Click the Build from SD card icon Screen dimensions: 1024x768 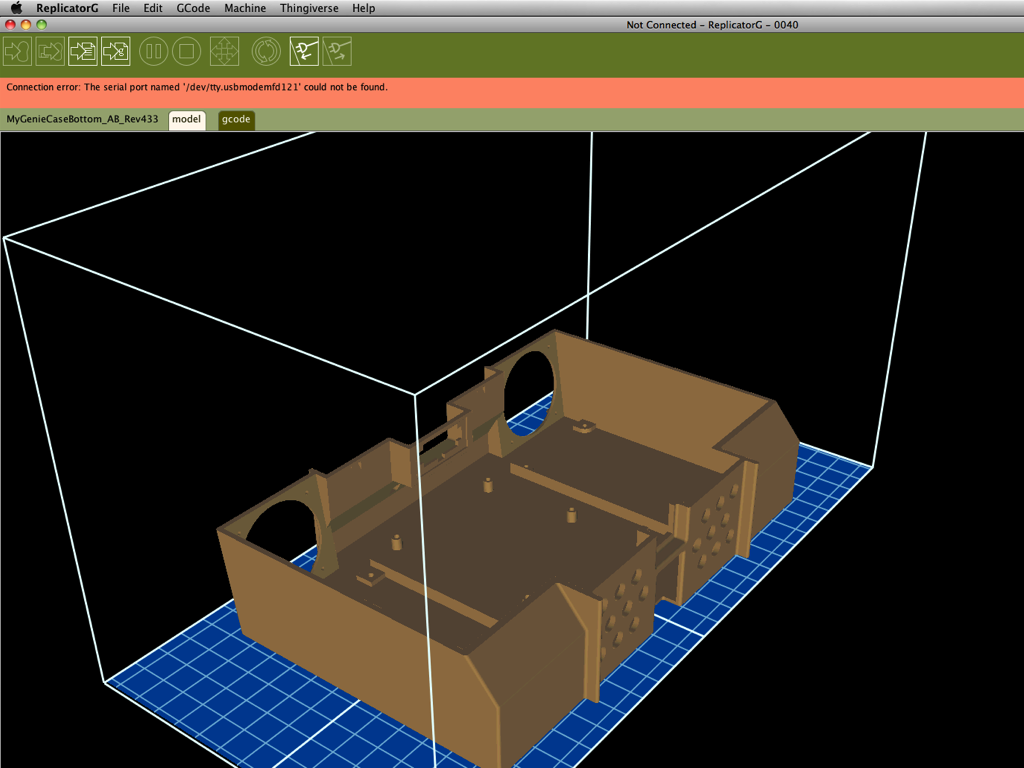(50, 51)
